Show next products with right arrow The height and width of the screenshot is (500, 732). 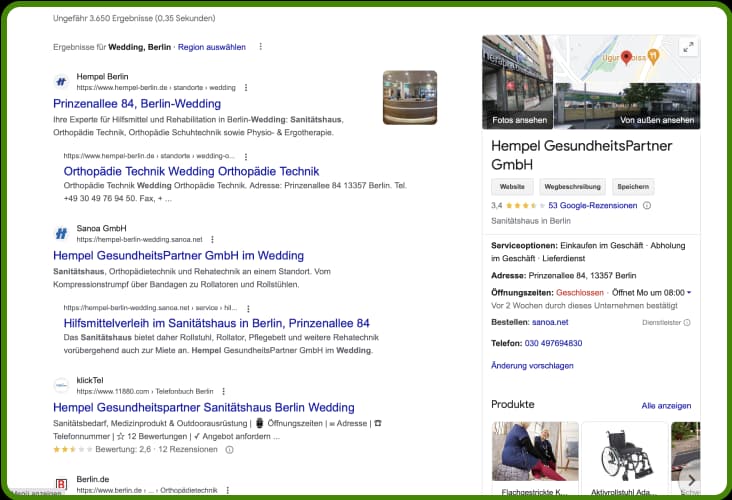click(x=691, y=480)
